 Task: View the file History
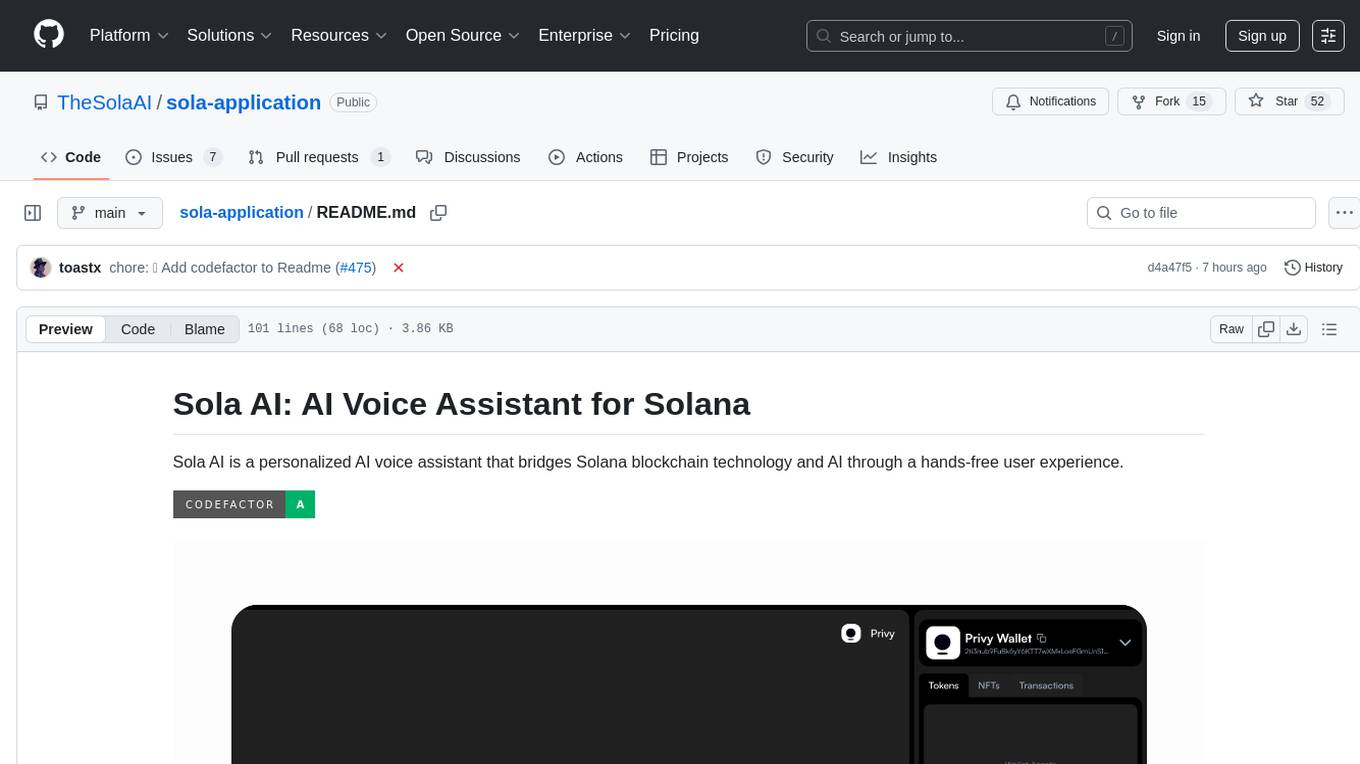click(x=1313, y=267)
